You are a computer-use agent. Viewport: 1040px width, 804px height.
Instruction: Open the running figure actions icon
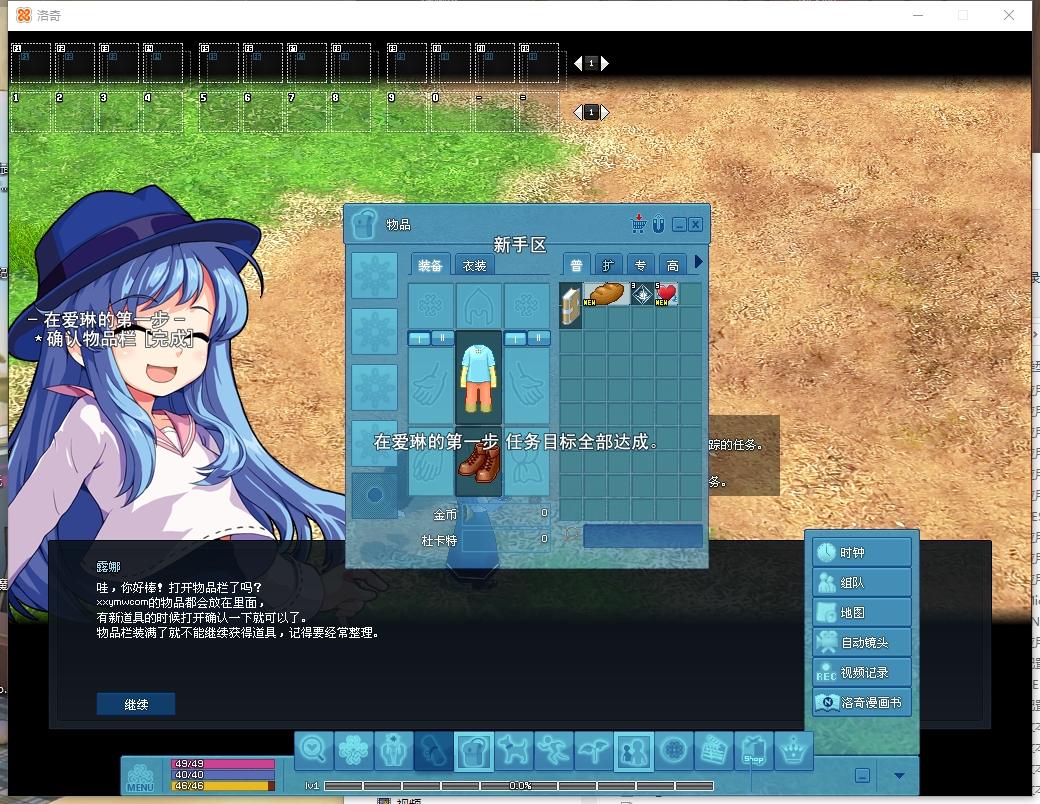click(553, 751)
